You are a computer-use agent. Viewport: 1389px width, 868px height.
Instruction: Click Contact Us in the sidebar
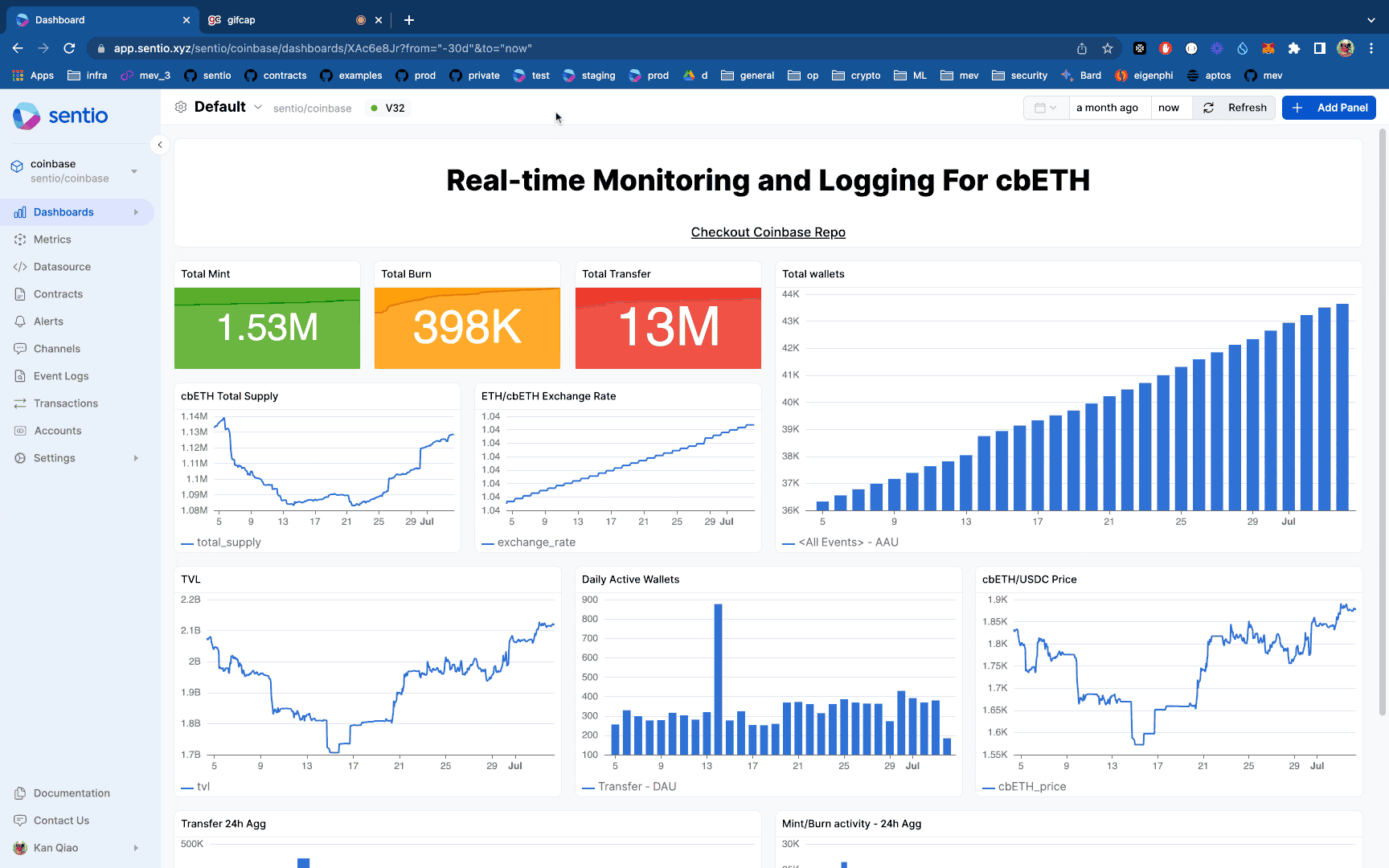[x=61, y=821]
